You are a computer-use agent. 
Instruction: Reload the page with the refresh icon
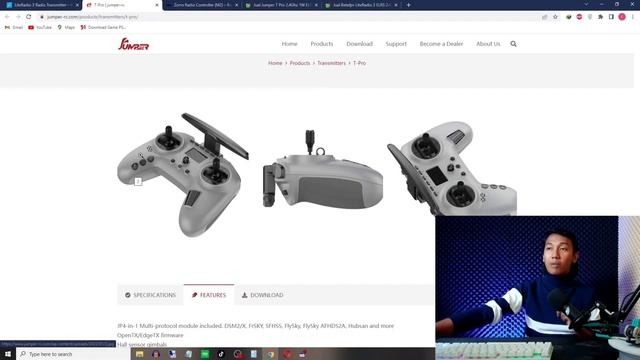tap(29, 17)
